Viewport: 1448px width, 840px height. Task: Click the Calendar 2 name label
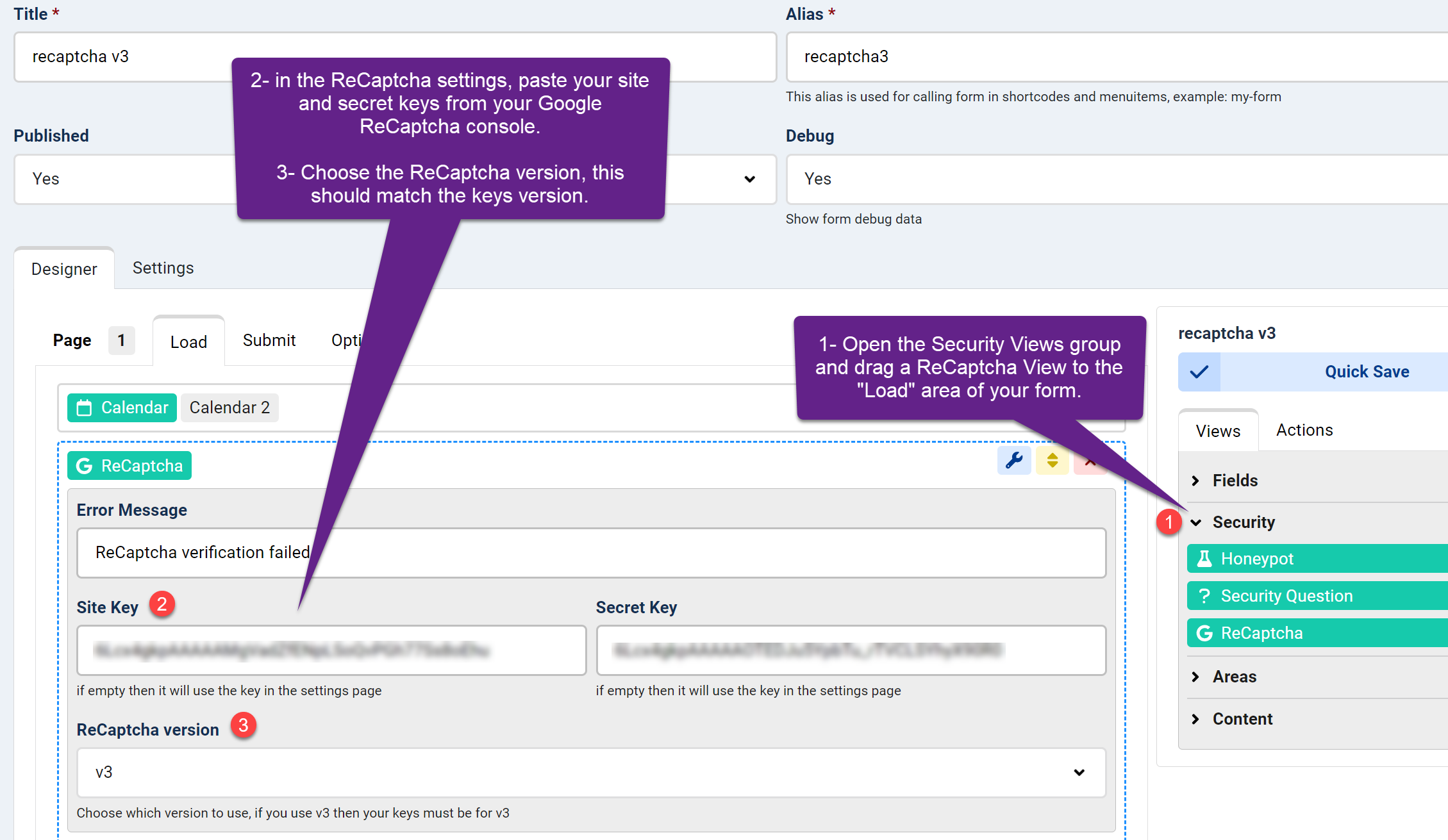[x=229, y=408]
